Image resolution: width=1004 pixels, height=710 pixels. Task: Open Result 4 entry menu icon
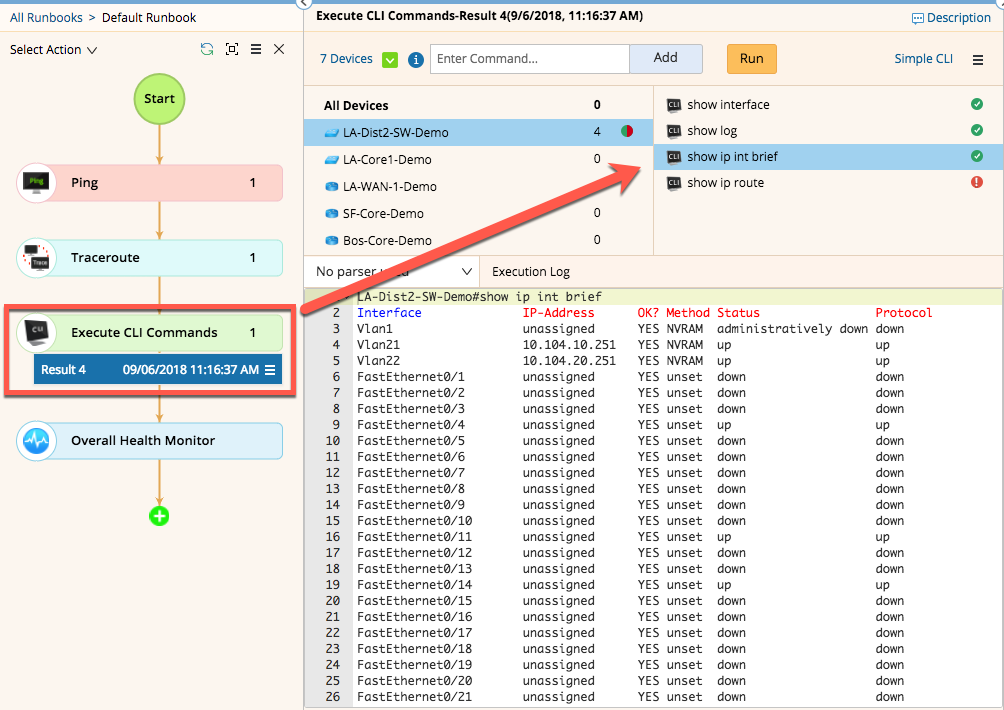tap(270, 370)
